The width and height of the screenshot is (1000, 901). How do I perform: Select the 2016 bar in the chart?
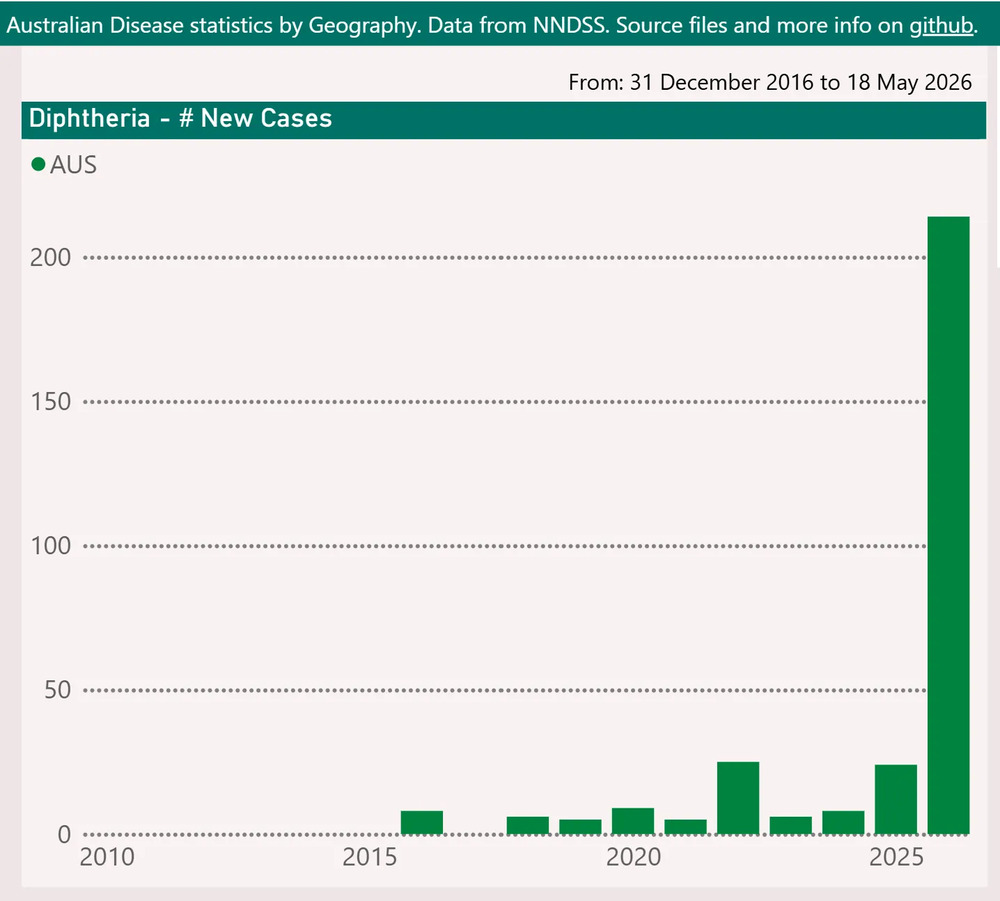[x=422, y=823]
